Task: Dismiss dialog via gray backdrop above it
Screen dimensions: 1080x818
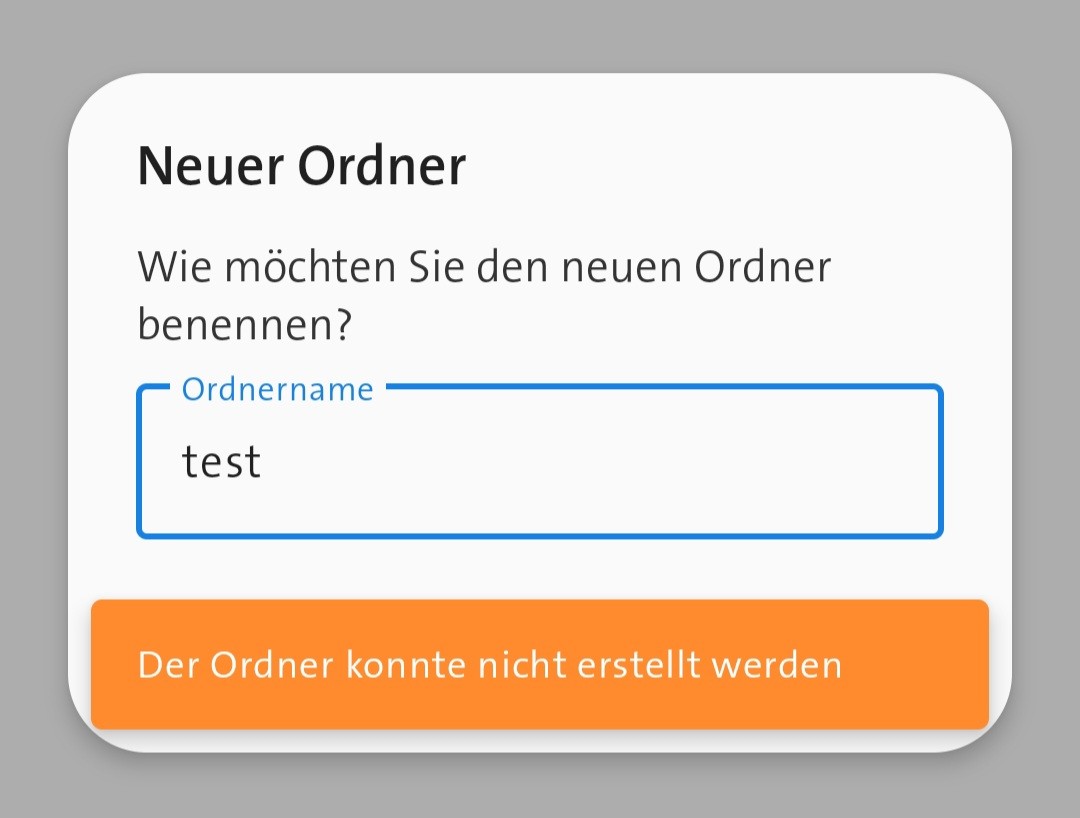Action: coord(540,35)
